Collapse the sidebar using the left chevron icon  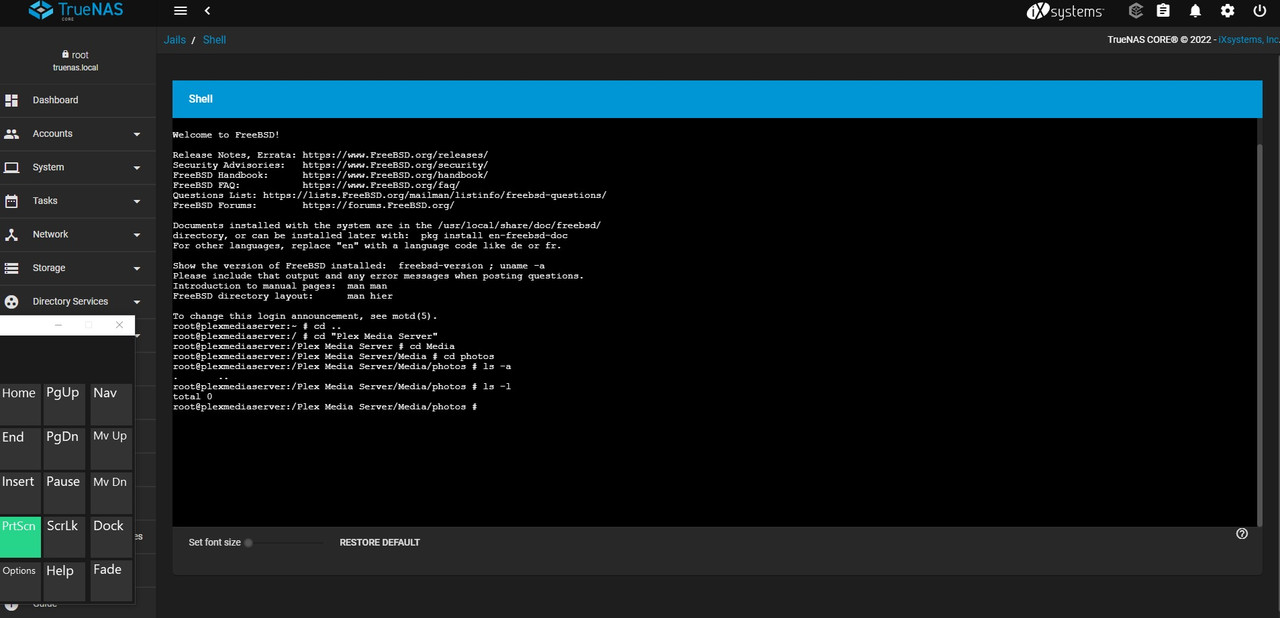(207, 11)
